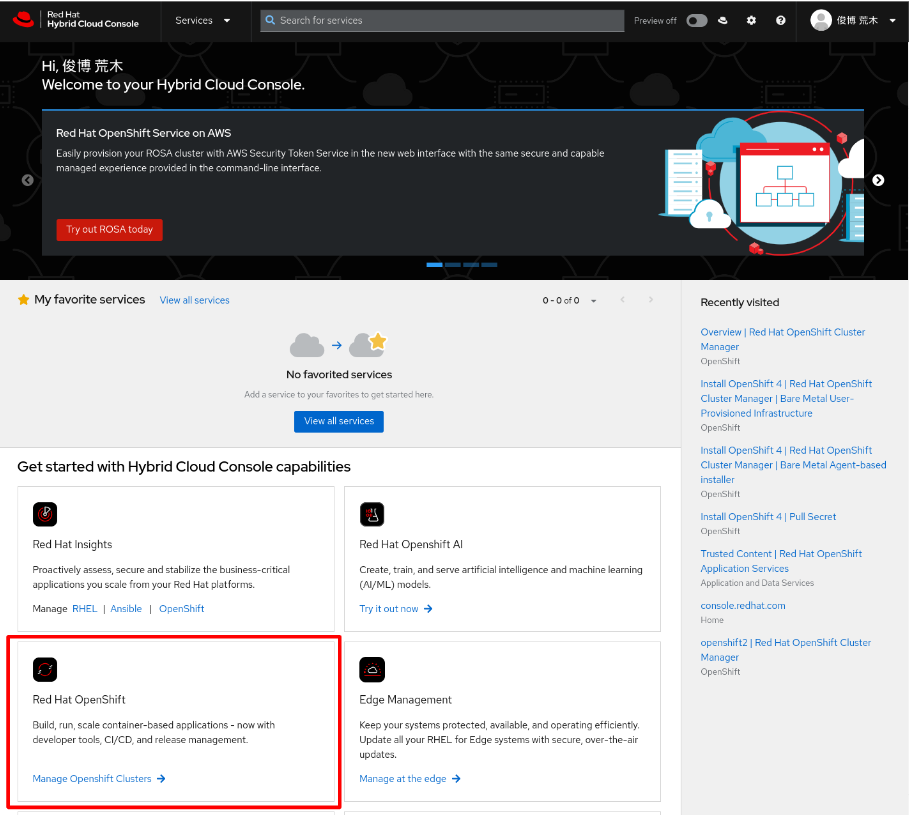Click the Try out ROSA today button
Screen dimensions: 909x815
(x=109, y=229)
